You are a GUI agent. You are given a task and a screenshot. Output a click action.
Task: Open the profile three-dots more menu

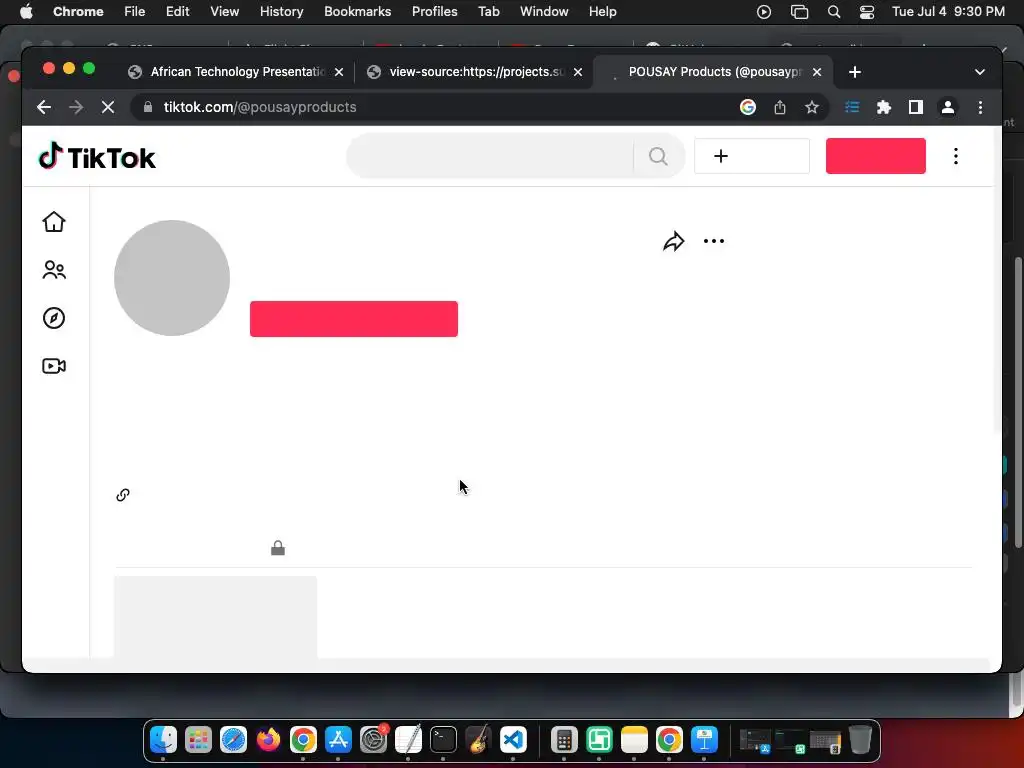[x=714, y=241]
